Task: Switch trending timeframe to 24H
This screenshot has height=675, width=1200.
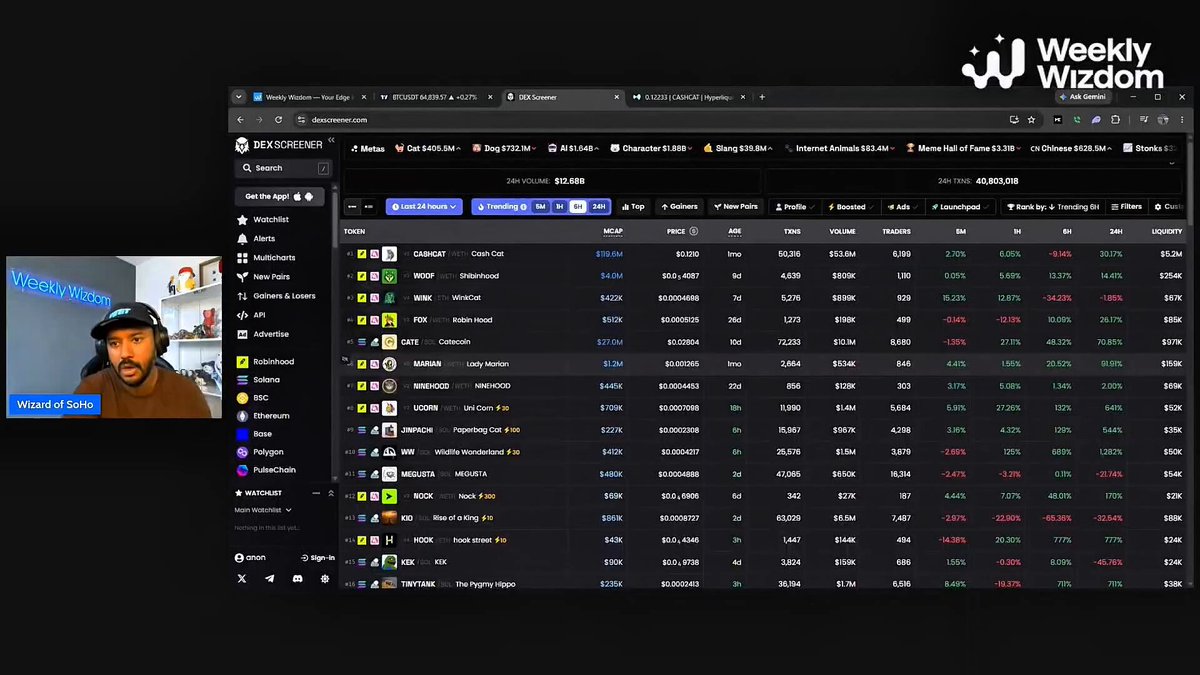Action: [x=598, y=207]
